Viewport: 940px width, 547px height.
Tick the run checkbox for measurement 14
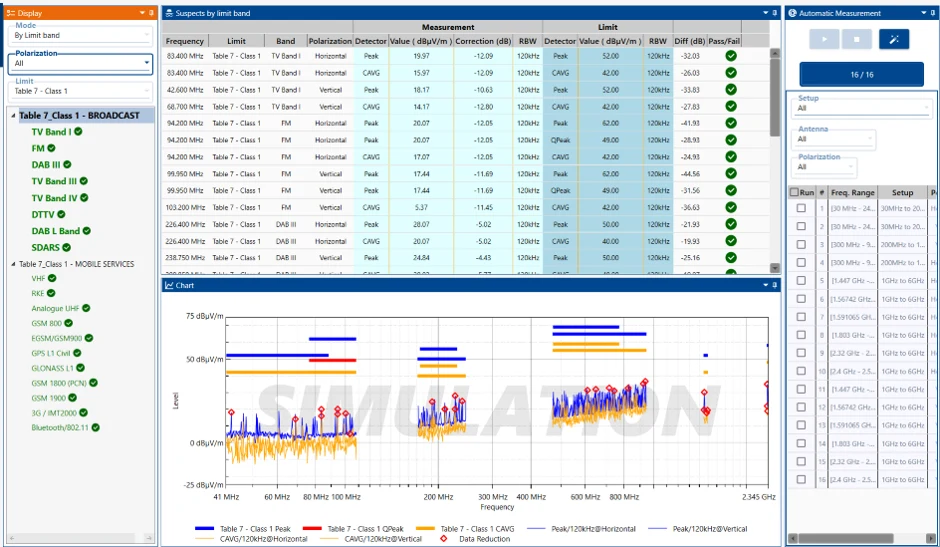(x=801, y=443)
